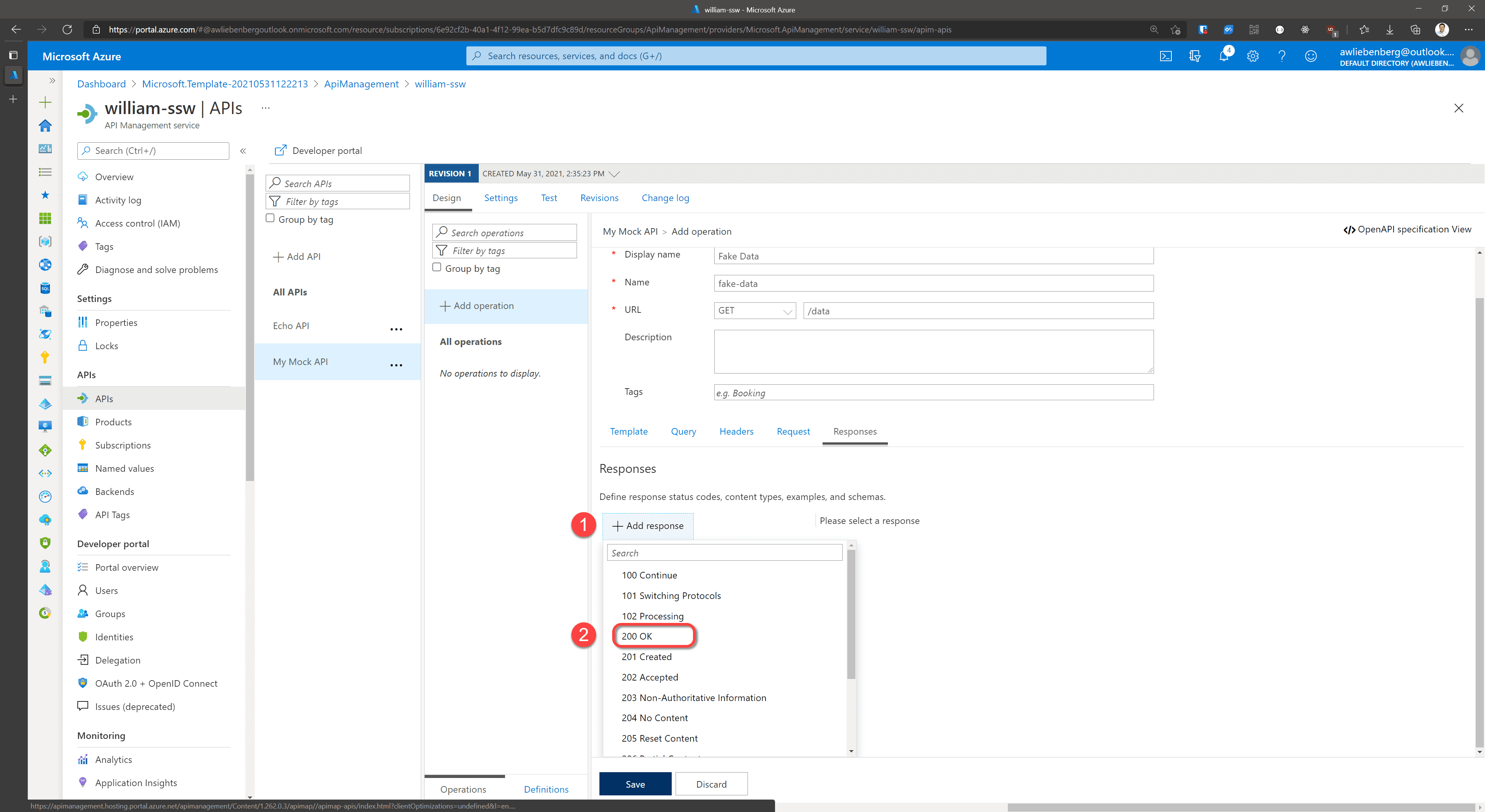Open Developer portal external link icon
This screenshot has width=1485, height=812.
[281, 150]
